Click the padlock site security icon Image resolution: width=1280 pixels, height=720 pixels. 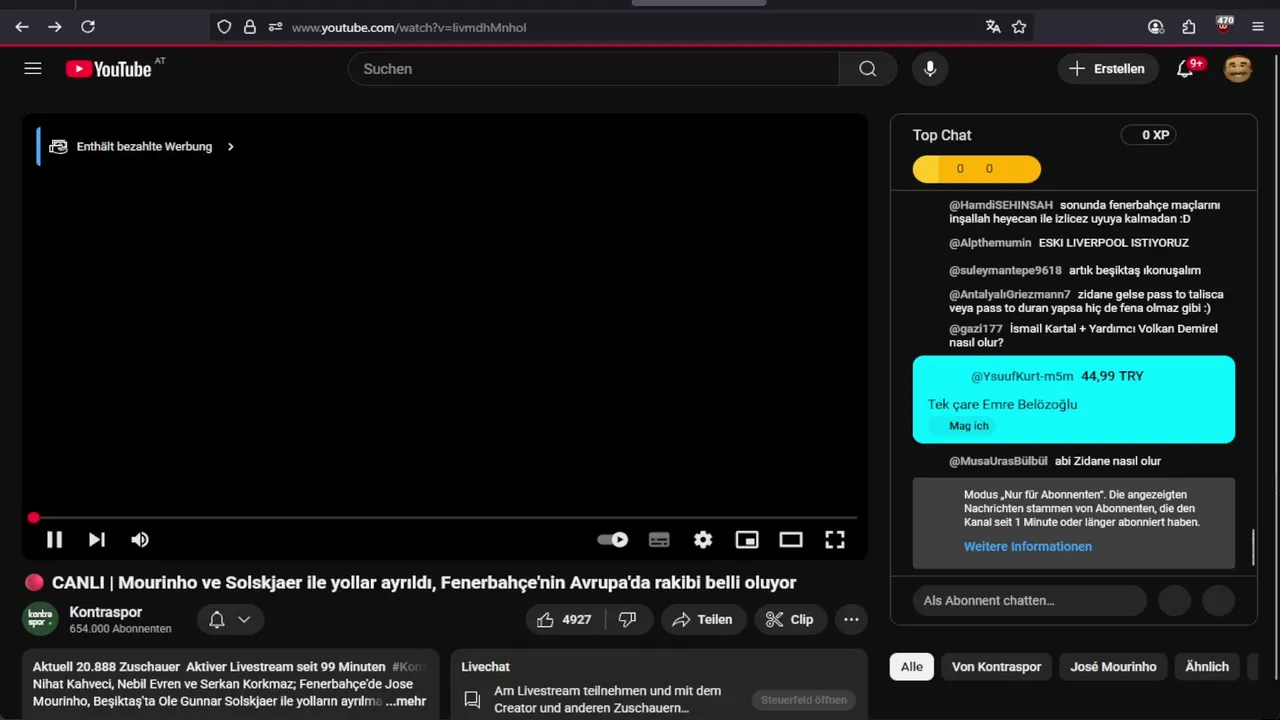[x=250, y=27]
